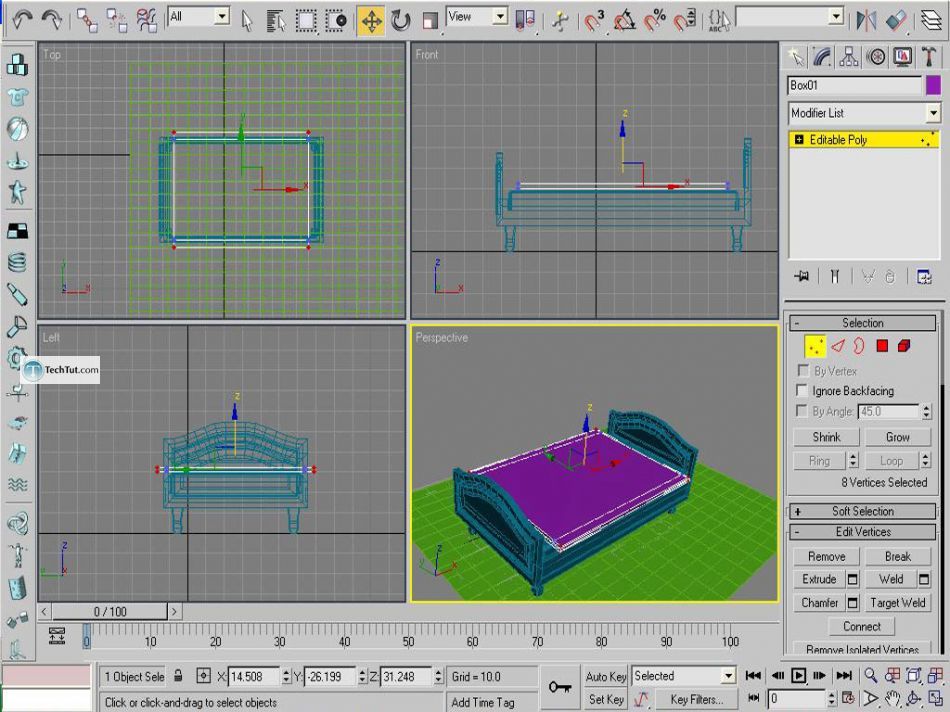Activate the Select and Link tool
This screenshot has height=712, width=950.
click(x=87, y=20)
